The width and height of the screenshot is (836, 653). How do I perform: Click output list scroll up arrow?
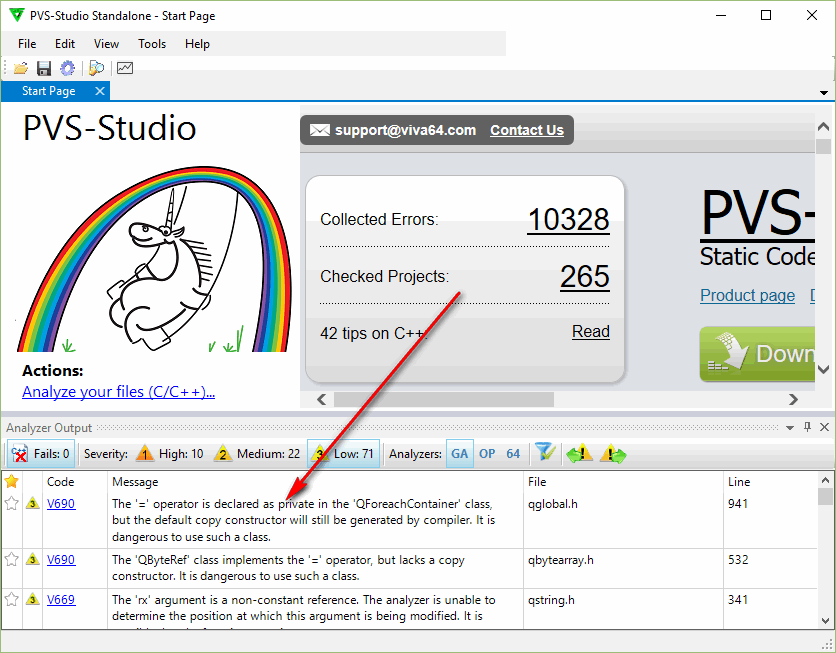pos(825,480)
